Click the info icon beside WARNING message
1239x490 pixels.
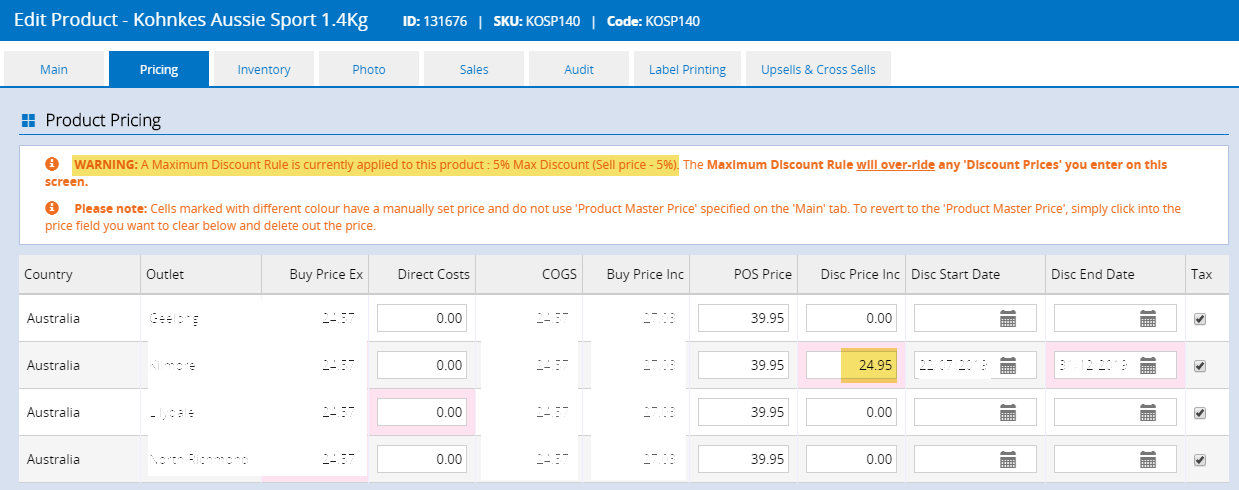click(x=52, y=164)
